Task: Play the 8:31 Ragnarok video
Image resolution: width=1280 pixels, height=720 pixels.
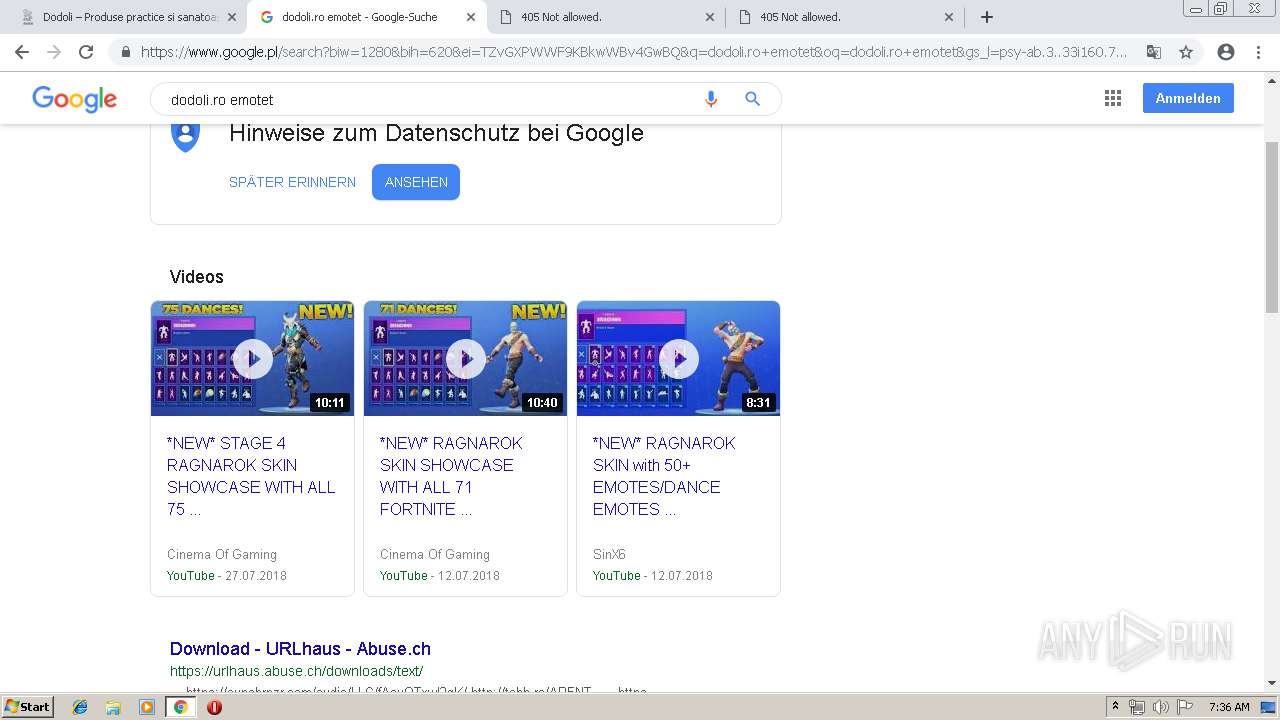Action: [x=678, y=358]
